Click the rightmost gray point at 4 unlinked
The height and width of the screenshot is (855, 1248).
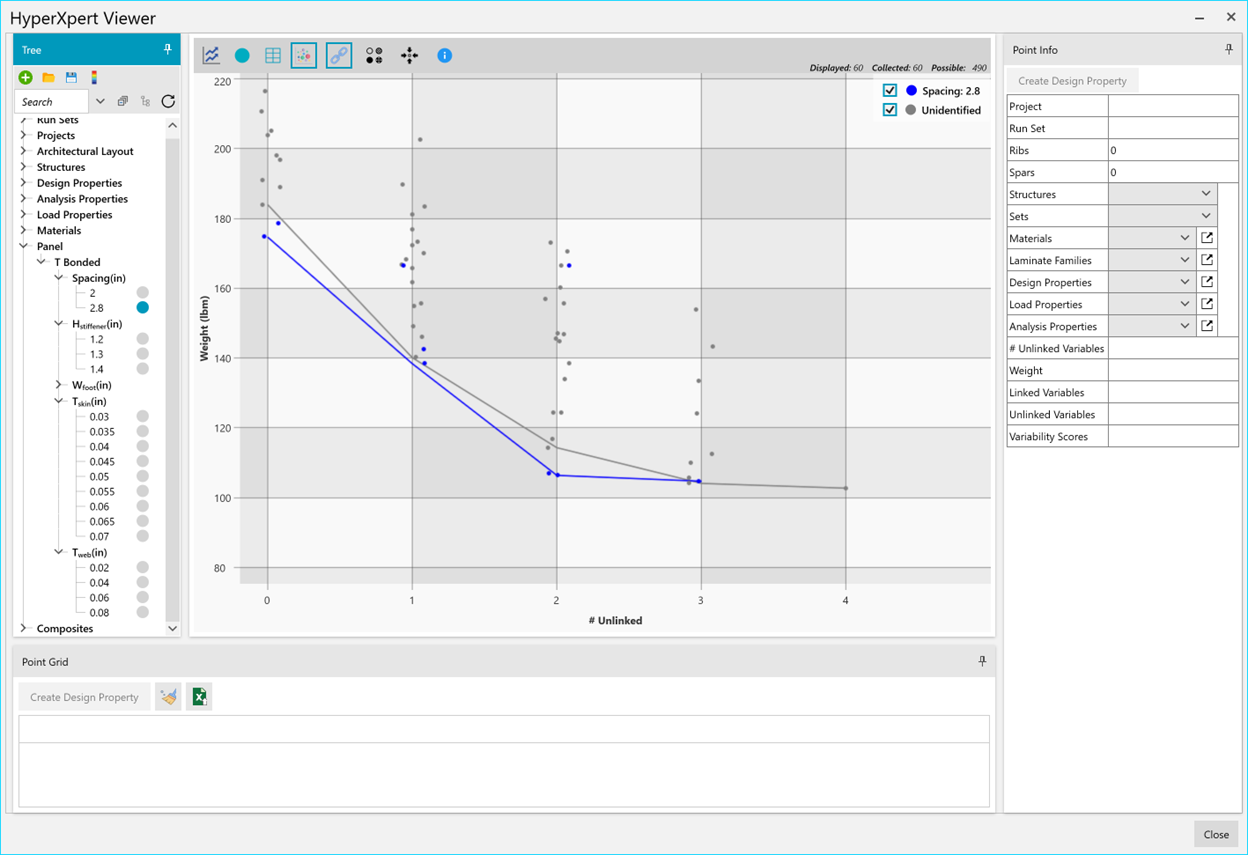click(846, 488)
